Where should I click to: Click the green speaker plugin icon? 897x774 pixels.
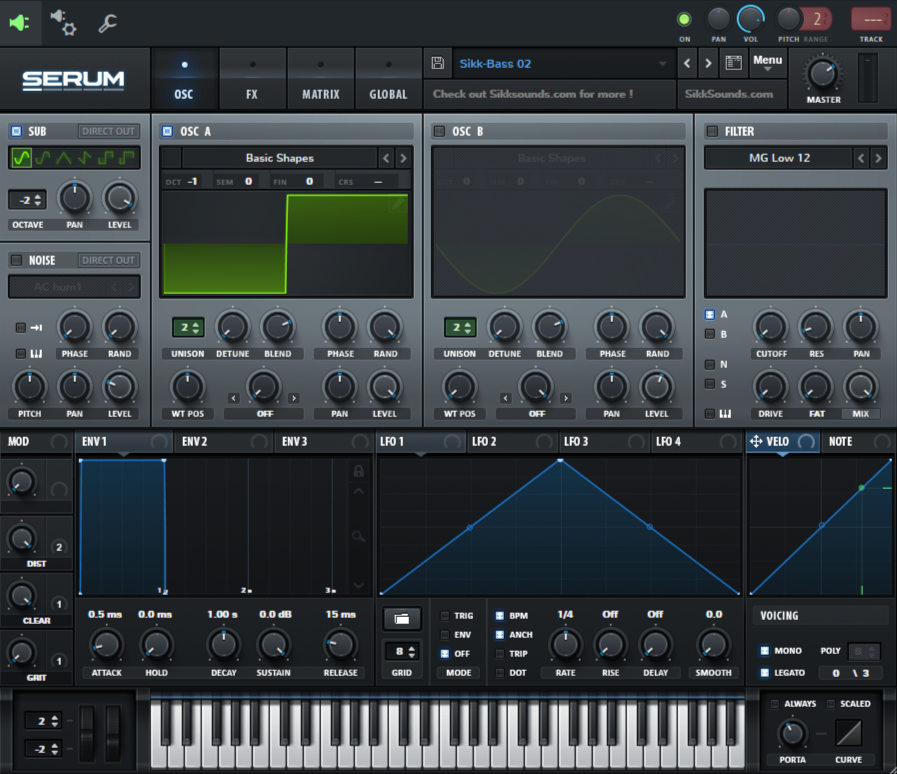tap(19, 23)
